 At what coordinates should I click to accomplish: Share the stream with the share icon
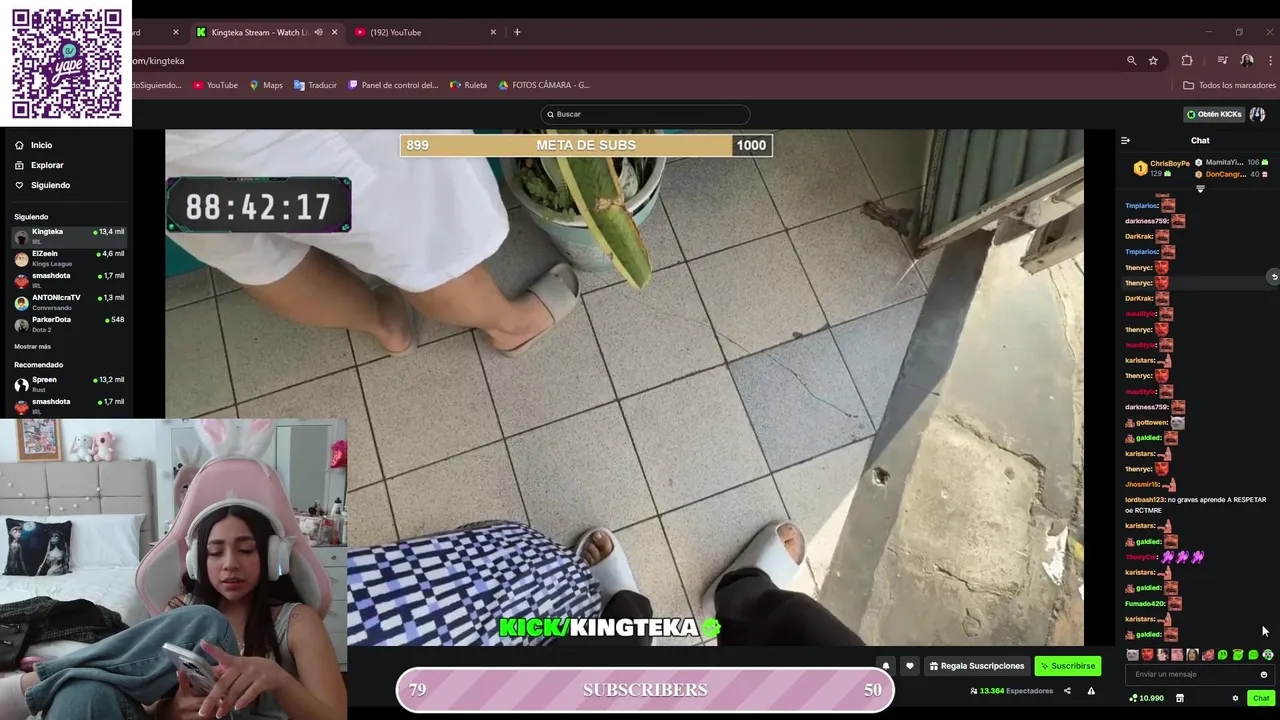pyautogui.click(x=1067, y=691)
